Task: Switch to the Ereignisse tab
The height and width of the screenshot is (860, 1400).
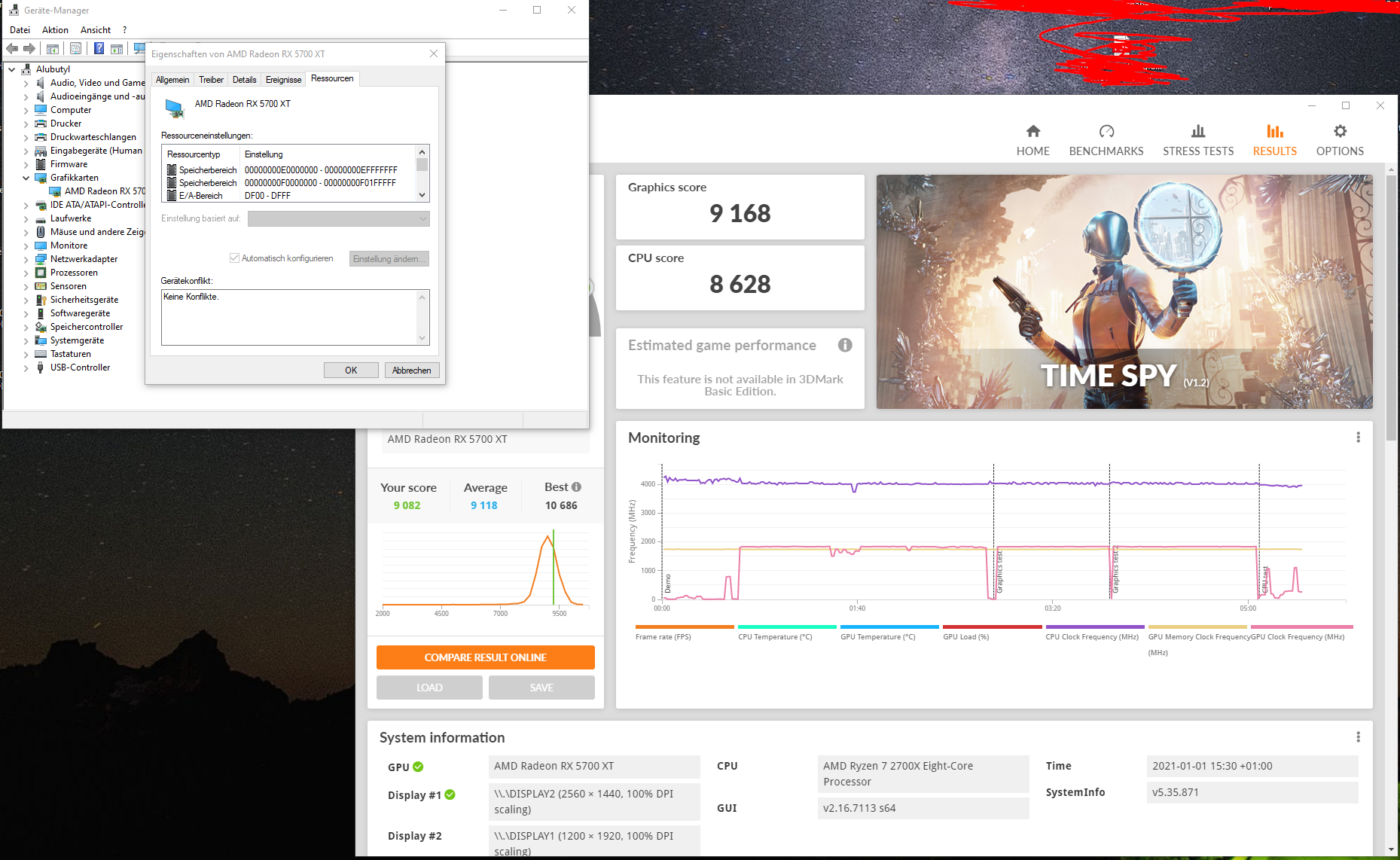Action: [283, 80]
